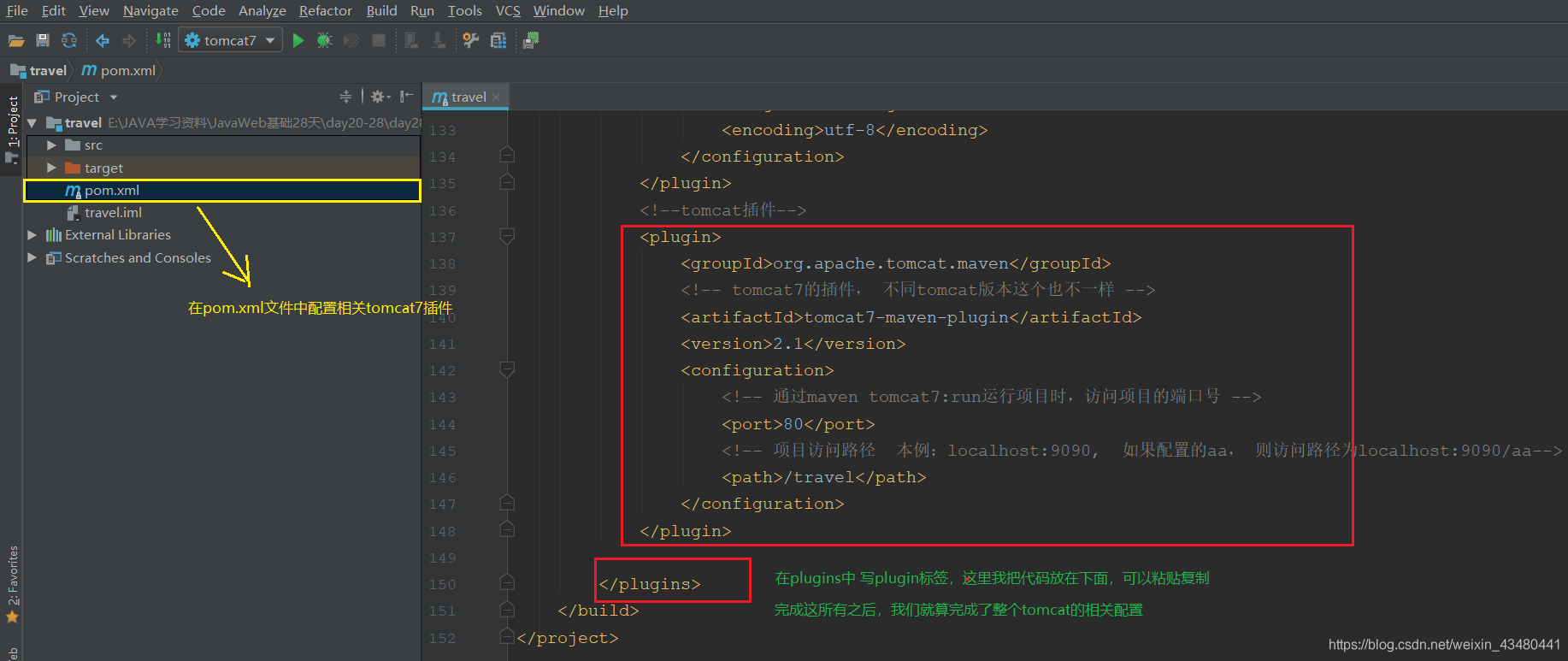This screenshot has height=661, width=1568.
Task: Click the Save All toolbar icon
Action: click(x=43, y=40)
